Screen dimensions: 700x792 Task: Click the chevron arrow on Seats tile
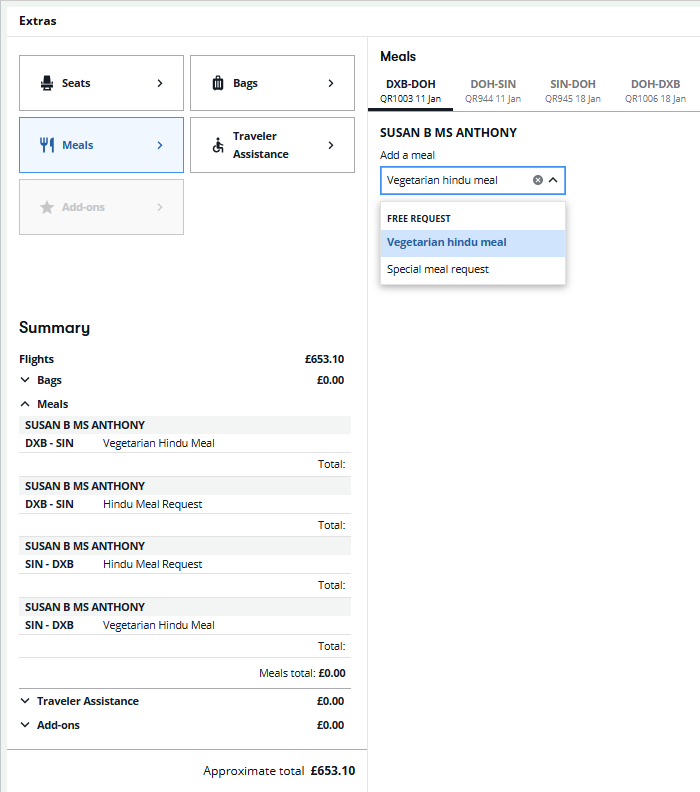160,83
